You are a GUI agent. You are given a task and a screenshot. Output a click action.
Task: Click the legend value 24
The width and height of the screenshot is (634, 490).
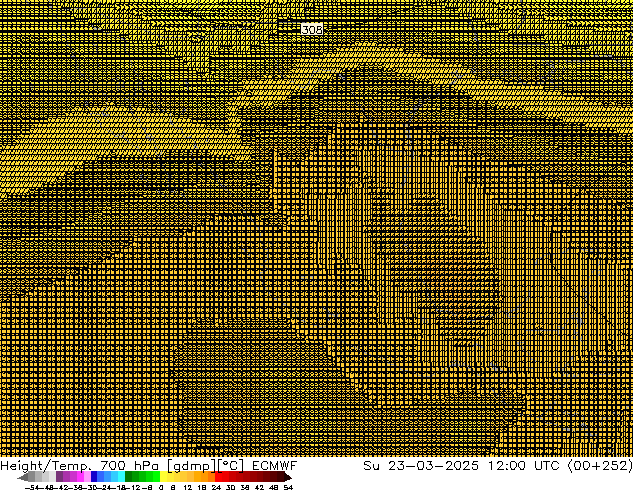(216, 487)
